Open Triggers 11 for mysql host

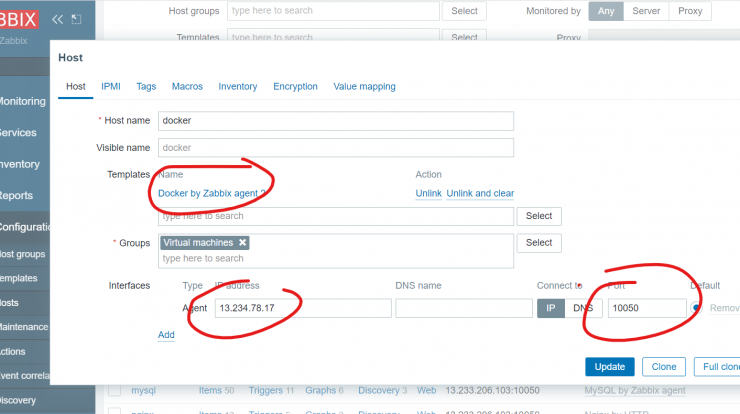click(x=271, y=390)
